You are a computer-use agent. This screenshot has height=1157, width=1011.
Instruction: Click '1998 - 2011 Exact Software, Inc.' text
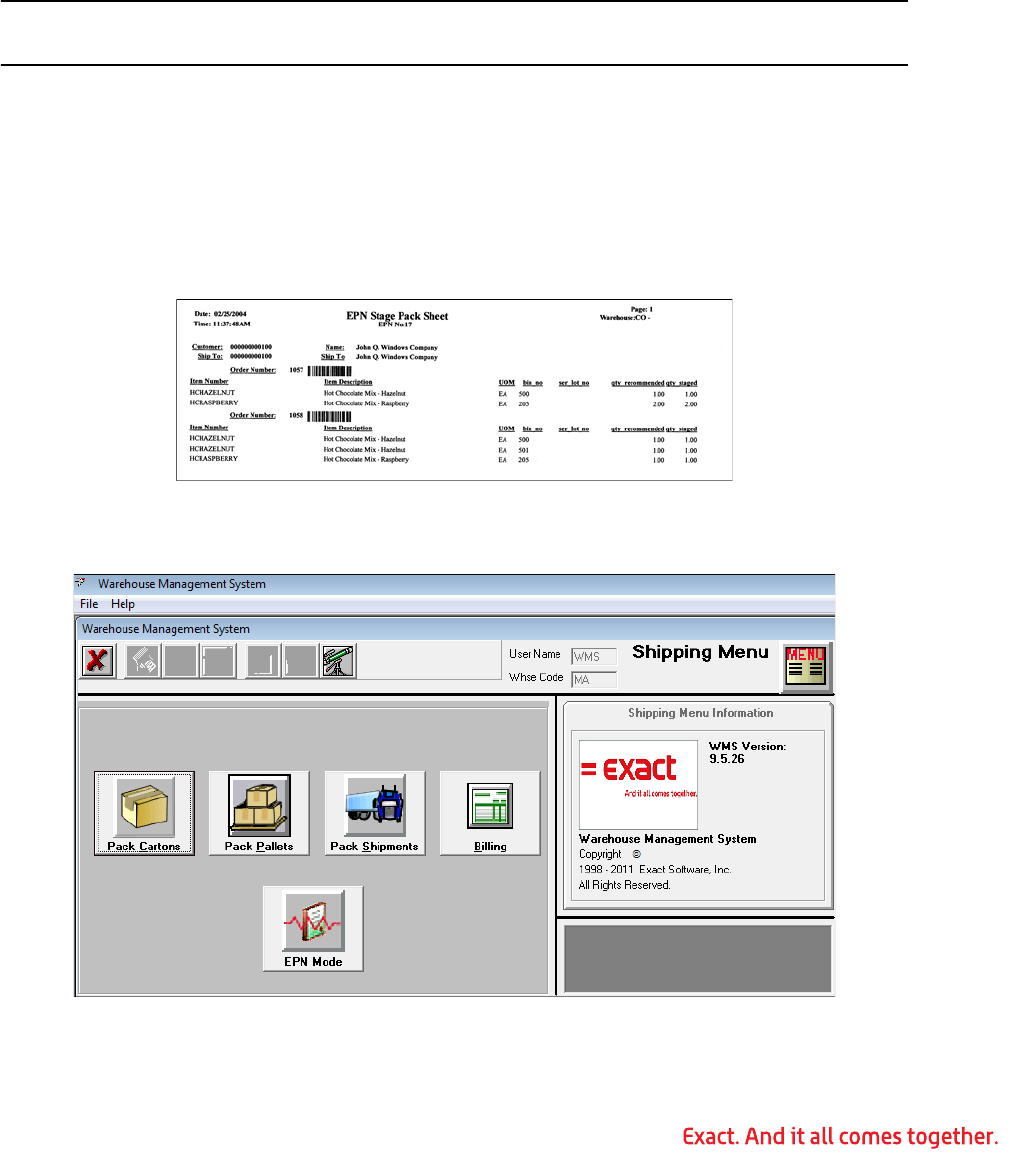coord(655,869)
